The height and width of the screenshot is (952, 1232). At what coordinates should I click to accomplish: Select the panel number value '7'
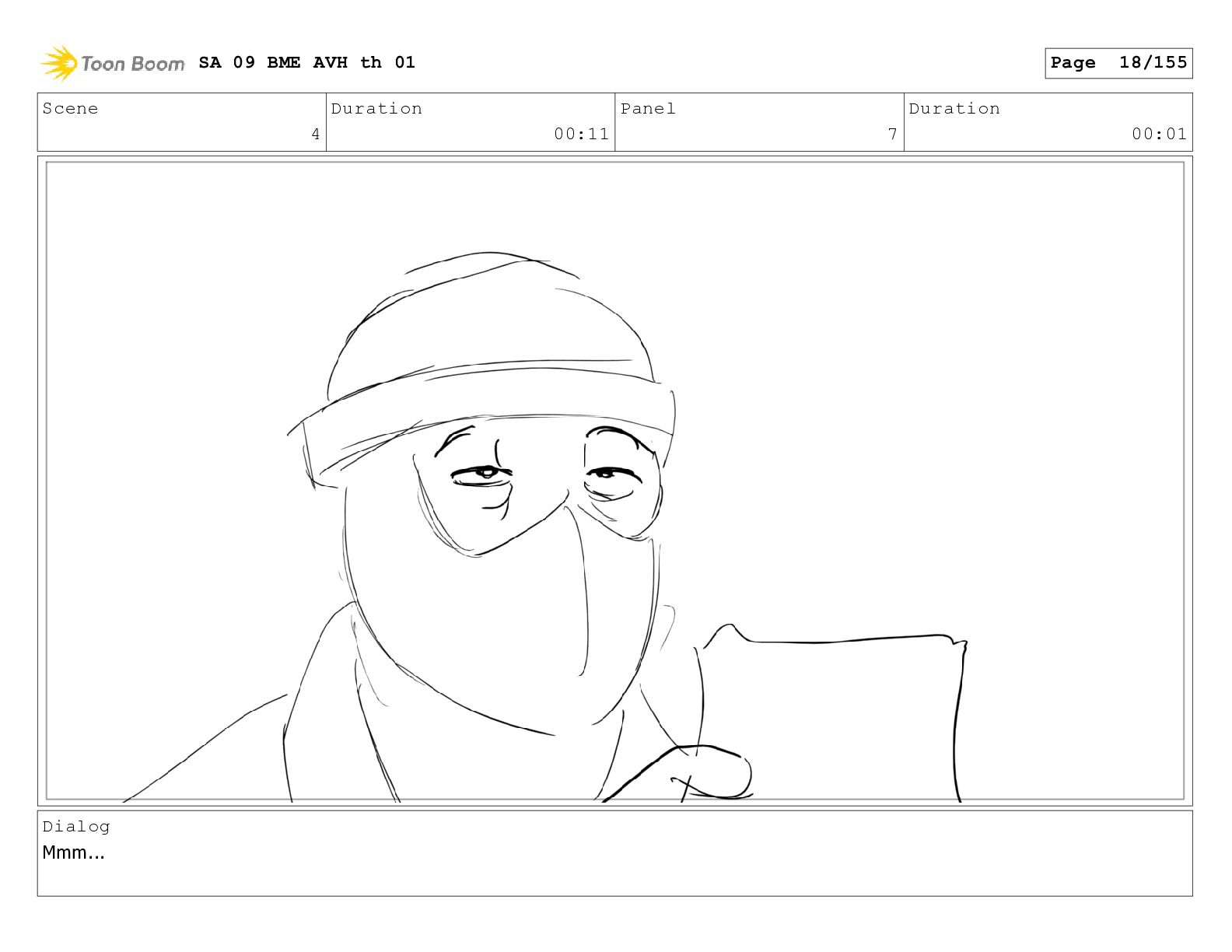(893, 135)
